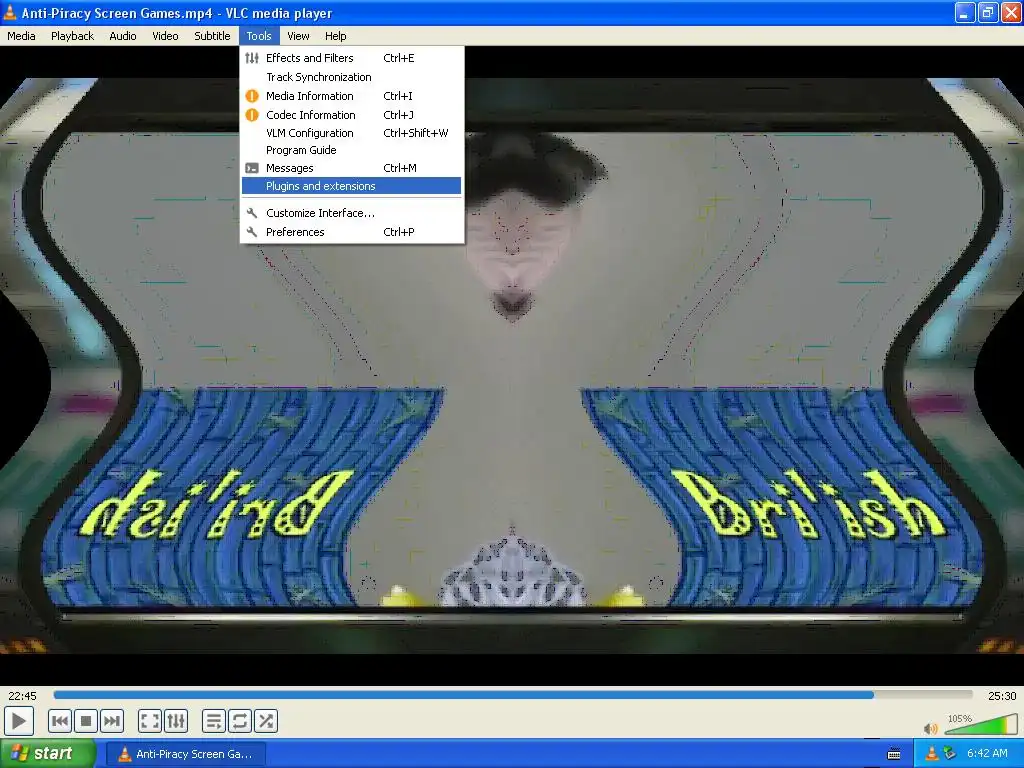1024x768 pixels.
Task: Open the Messages window
Action: click(x=351, y=168)
